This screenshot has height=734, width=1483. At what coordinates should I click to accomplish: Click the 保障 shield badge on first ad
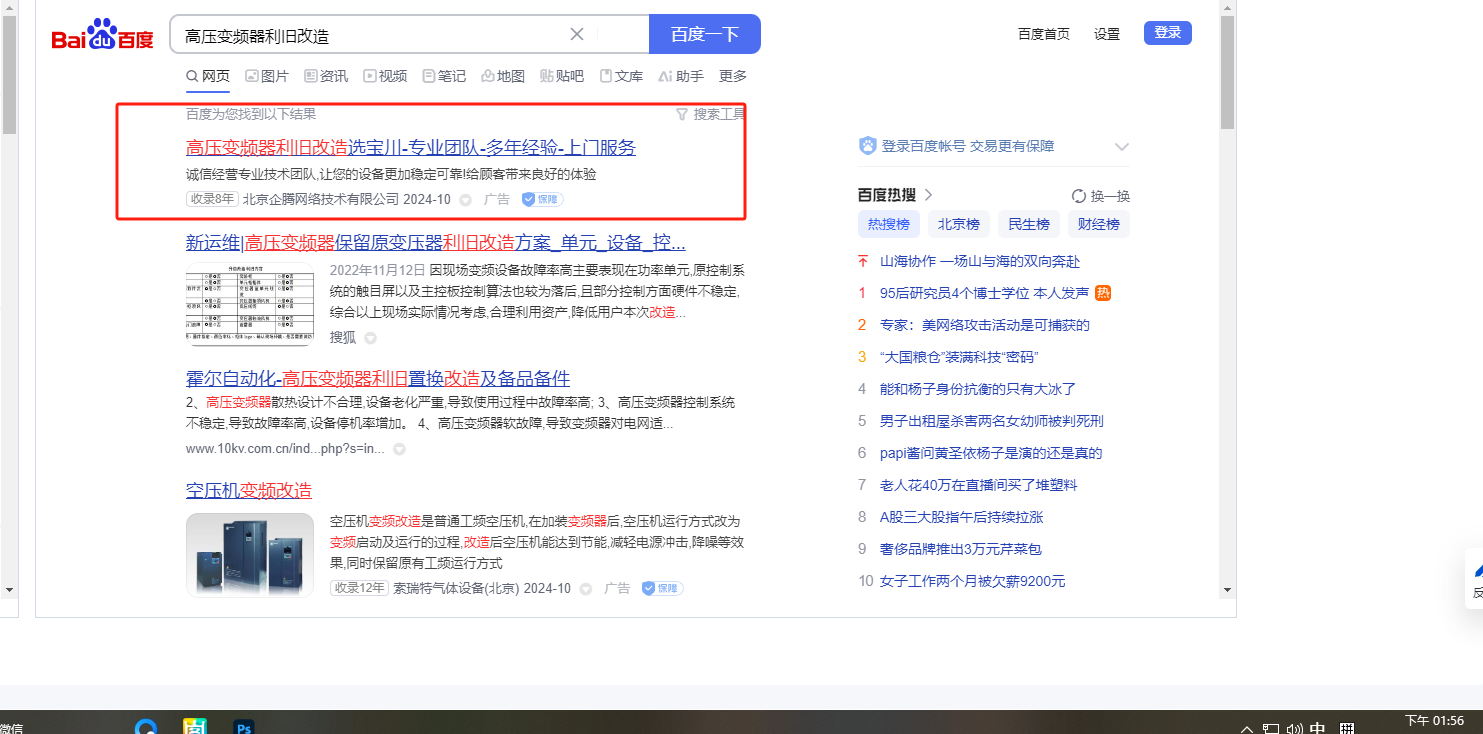[x=542, y=199]
